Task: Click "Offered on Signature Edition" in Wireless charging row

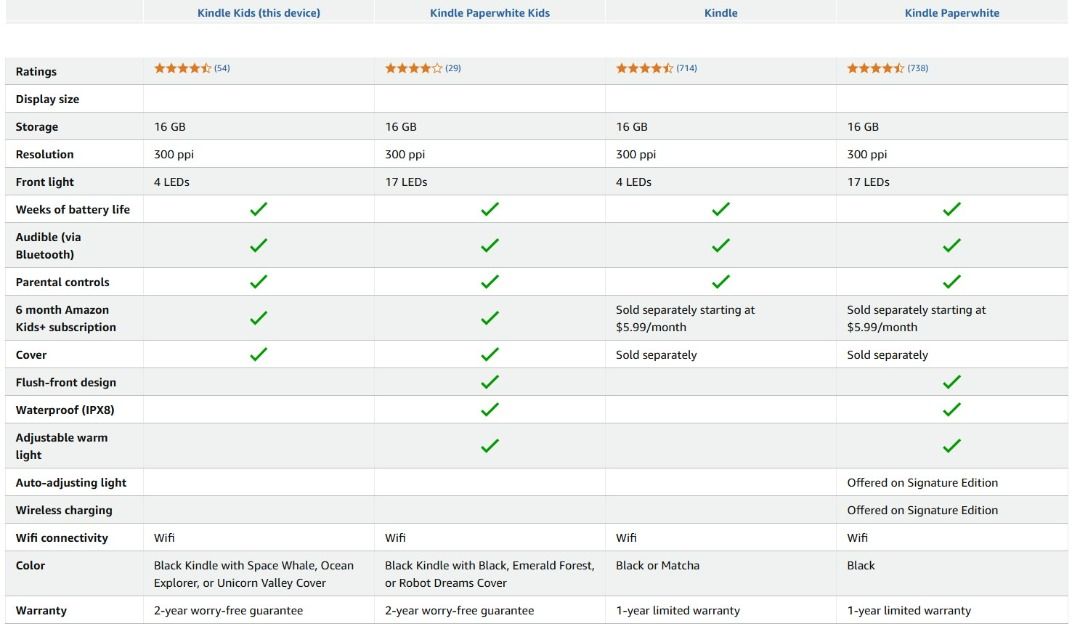Action: pyautogui.click(x=922, y=510)
